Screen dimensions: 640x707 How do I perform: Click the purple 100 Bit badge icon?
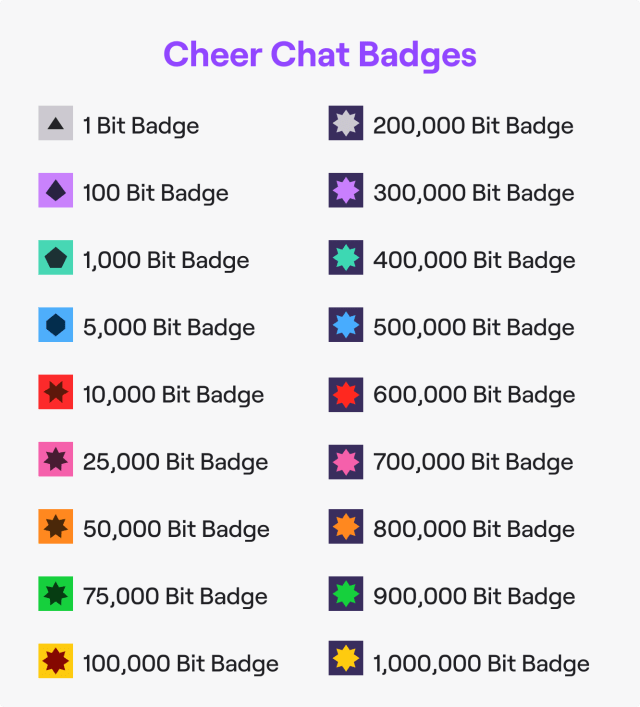(56, 191)
